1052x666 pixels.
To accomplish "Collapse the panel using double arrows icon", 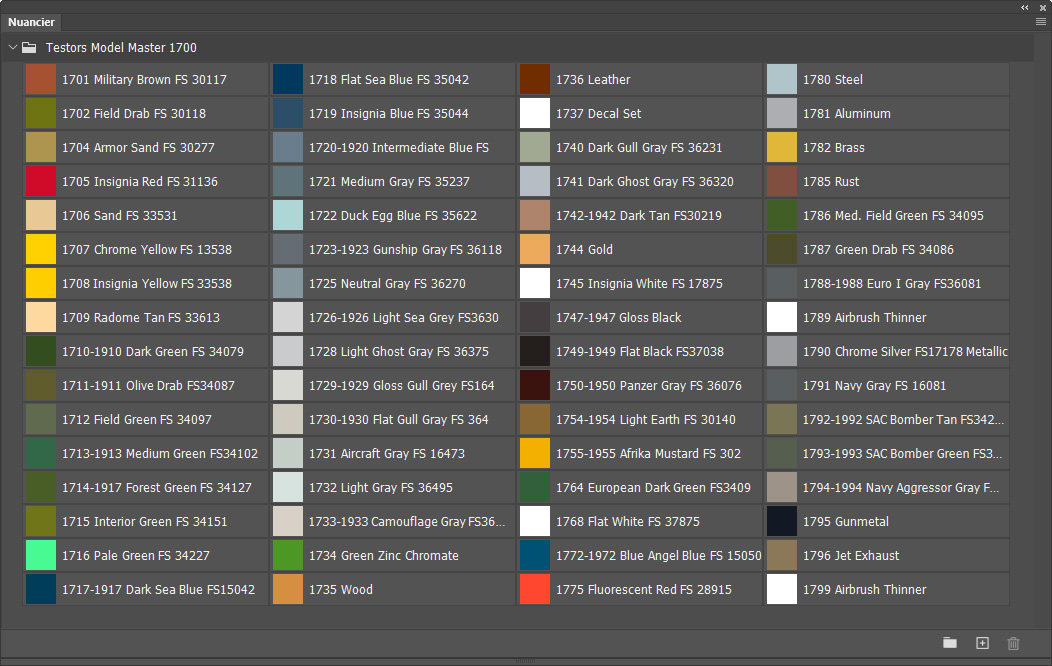I will [1025, 7].
